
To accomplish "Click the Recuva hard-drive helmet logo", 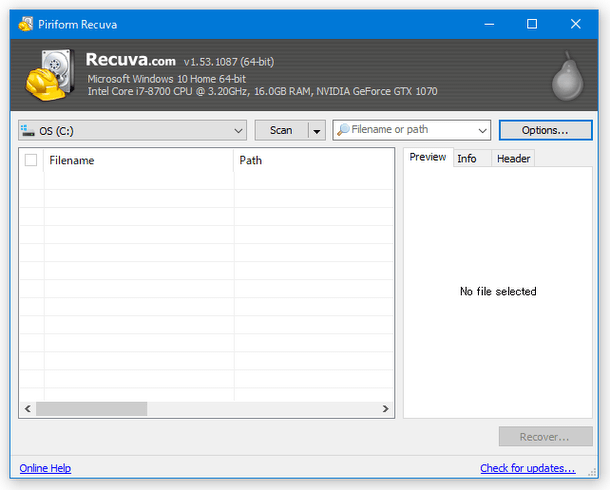I will pyautogui.click(x=50, y=75).
